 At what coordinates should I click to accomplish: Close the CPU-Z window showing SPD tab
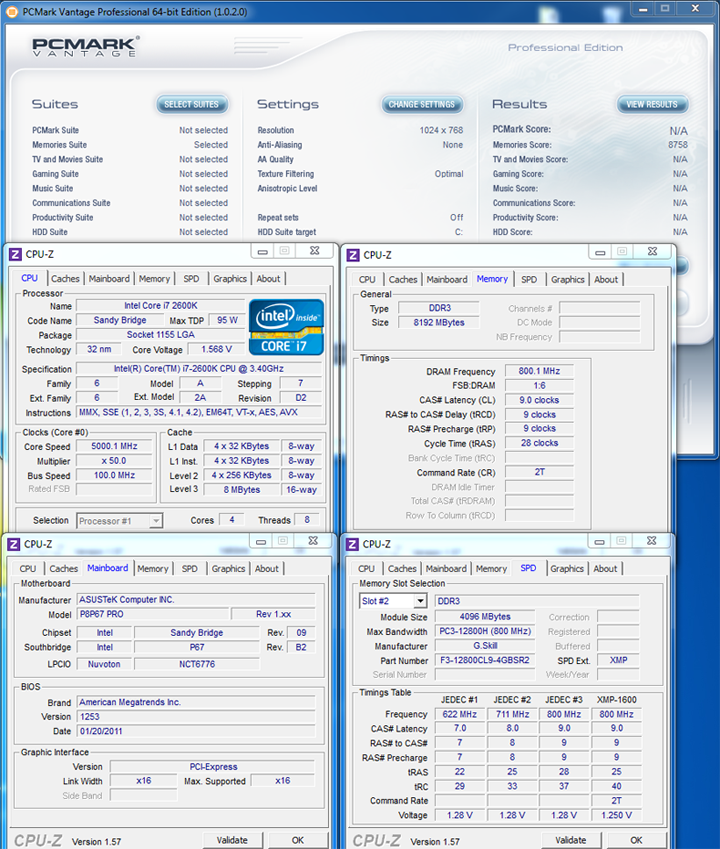click(x=651, y=541)
